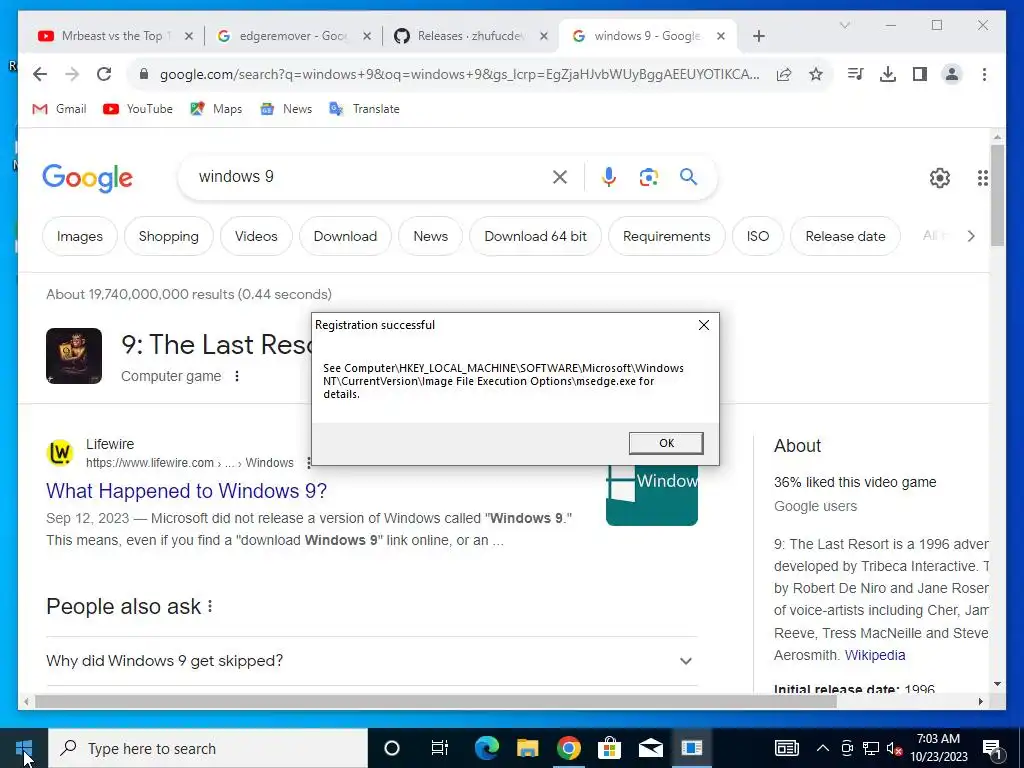
Task: Open Chrome downloads icon
Action: 888,74
